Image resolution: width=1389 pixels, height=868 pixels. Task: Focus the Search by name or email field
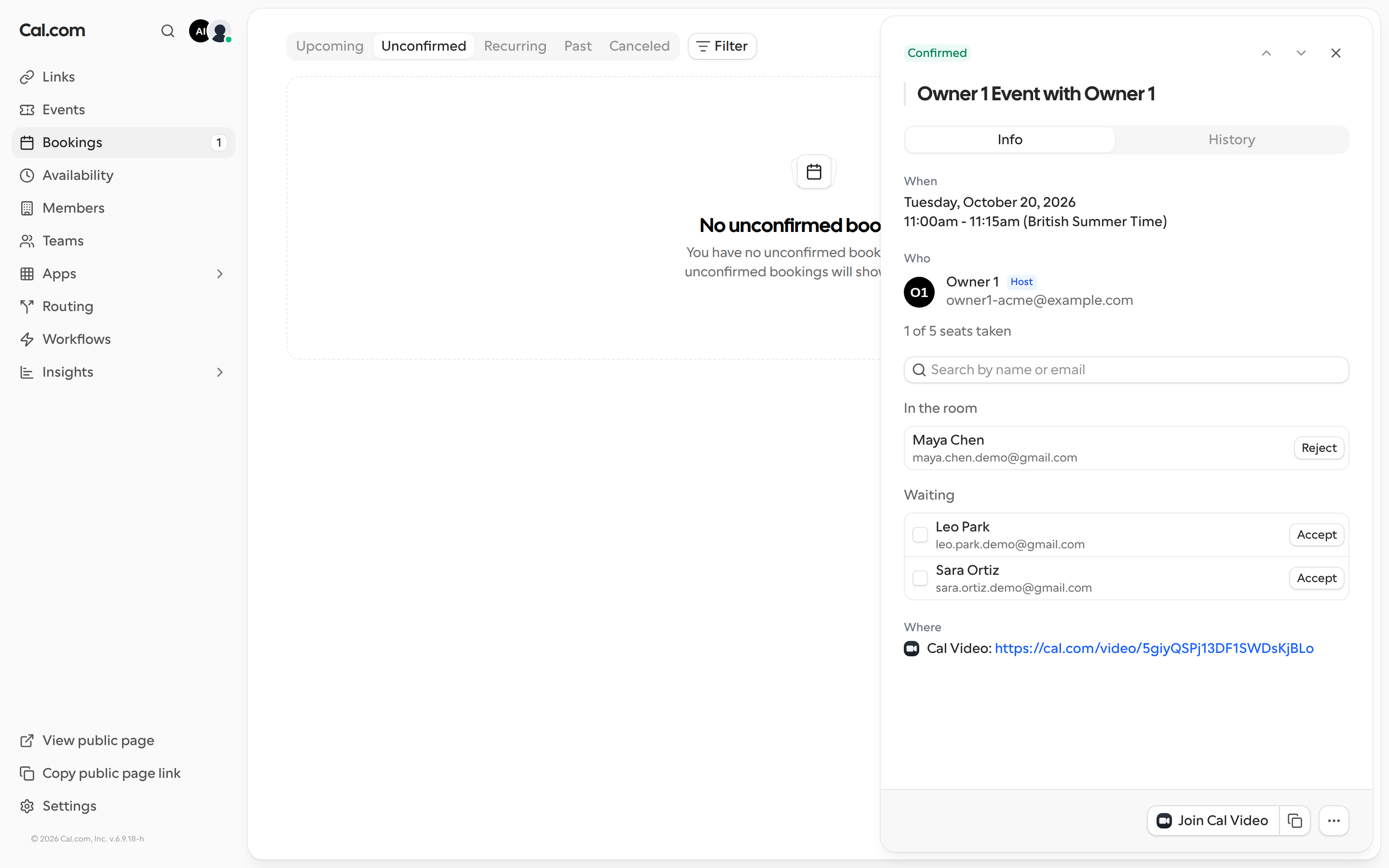pyautogui.click(x=1126, y=370)
